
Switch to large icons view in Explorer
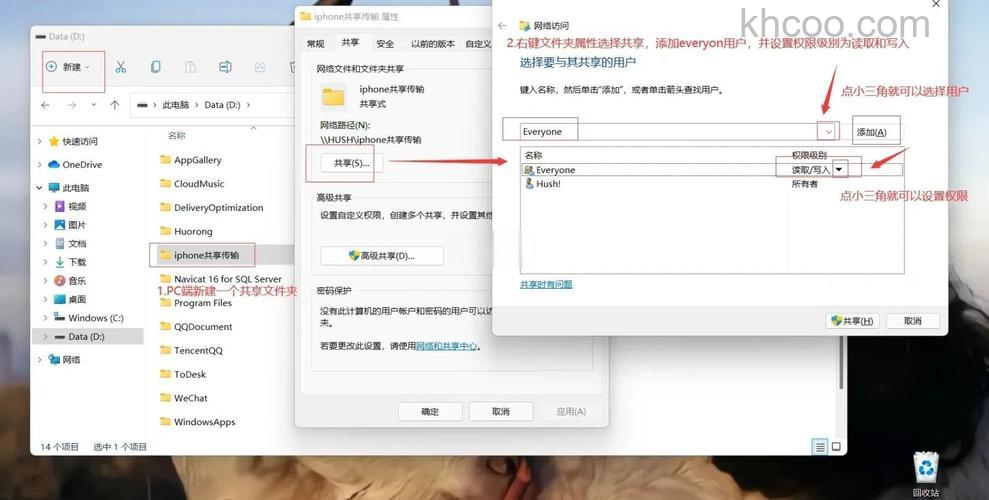[x=836, y=446]
